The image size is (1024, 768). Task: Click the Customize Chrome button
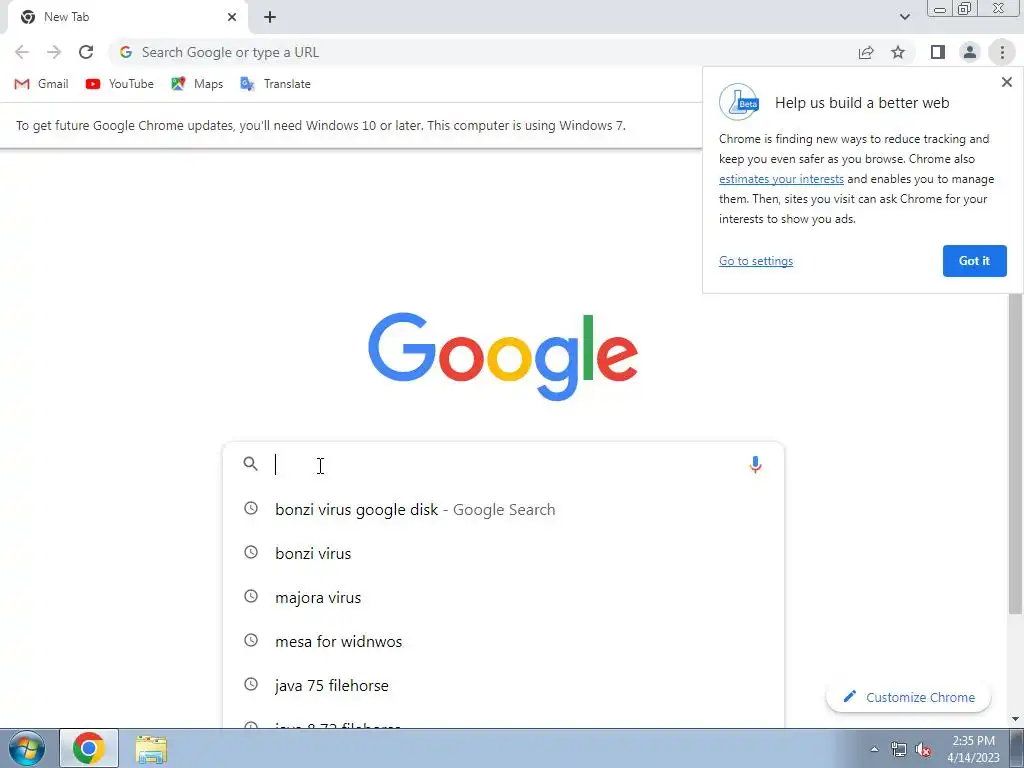point(908,697)
